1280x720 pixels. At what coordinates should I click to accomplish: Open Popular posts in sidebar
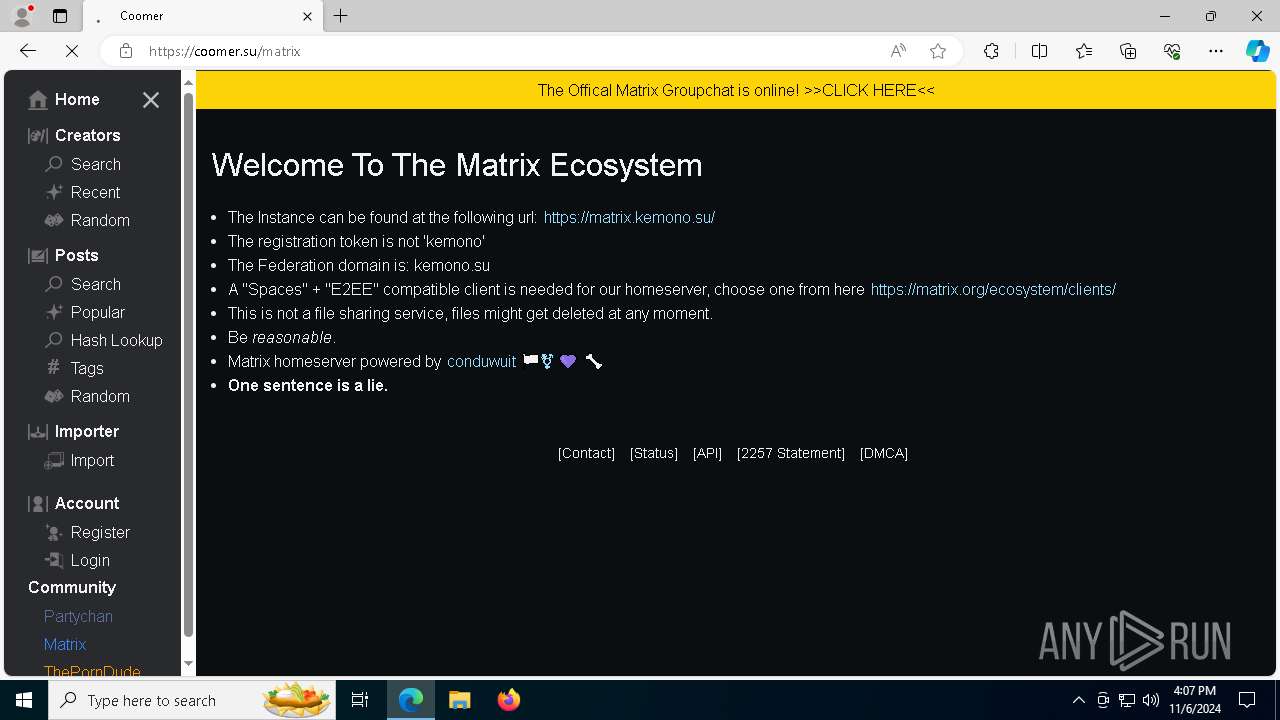[x=85, y=312]
